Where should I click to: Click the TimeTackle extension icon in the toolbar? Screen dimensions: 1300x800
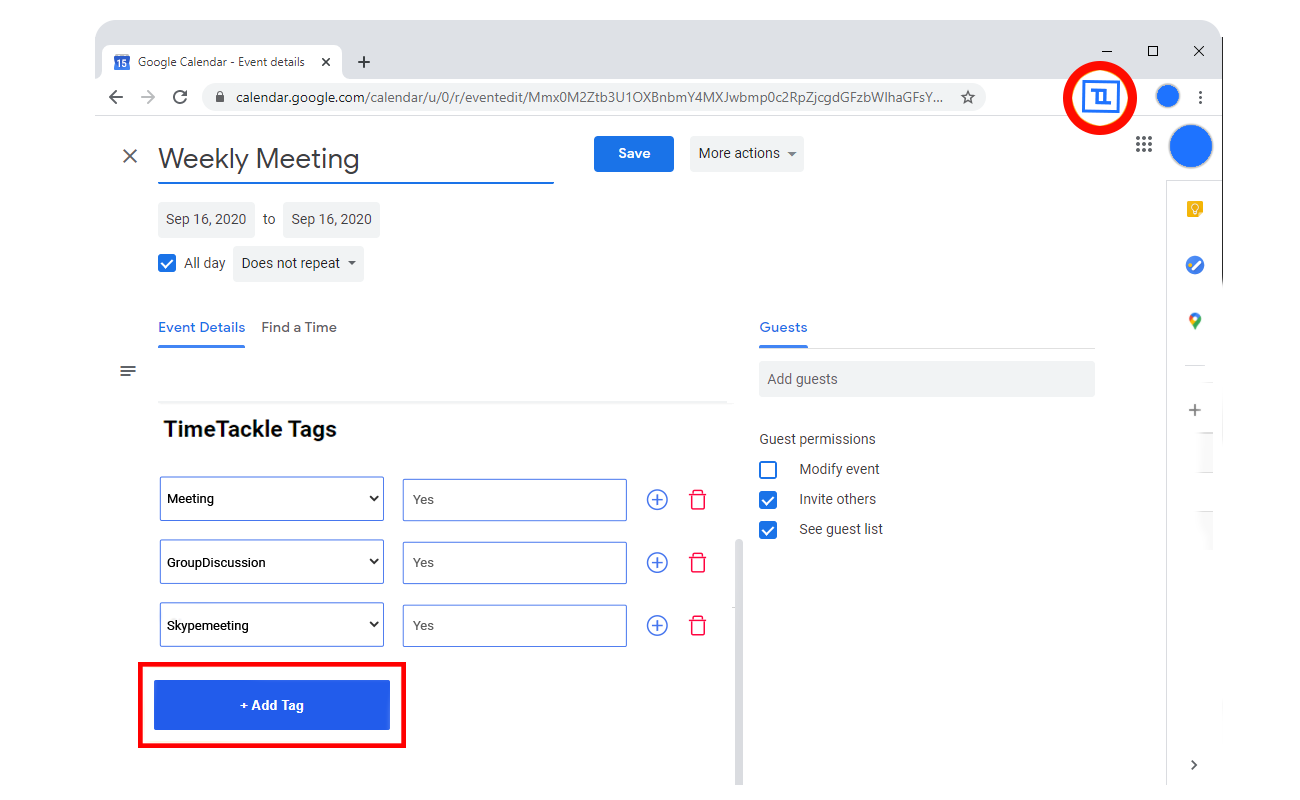1099,96
